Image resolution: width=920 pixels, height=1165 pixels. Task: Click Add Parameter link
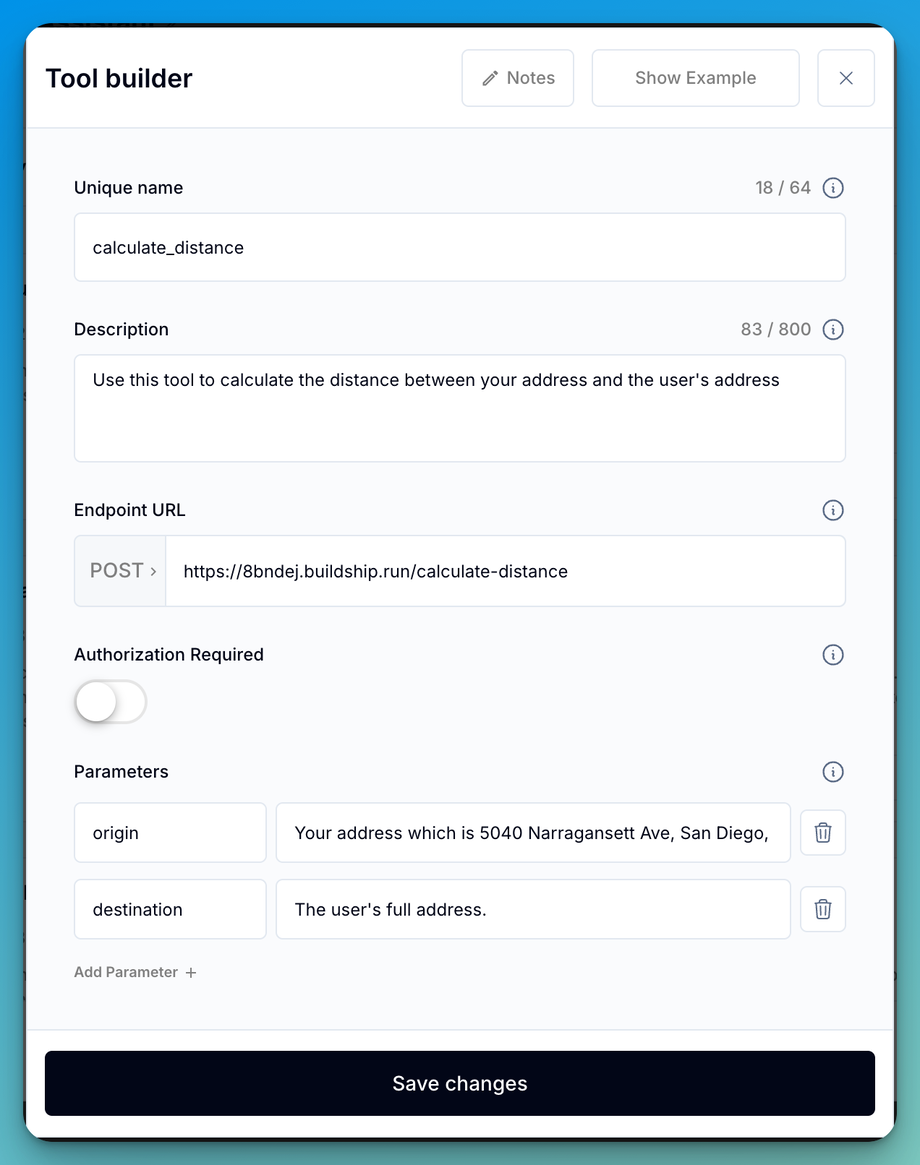[135, 972]
